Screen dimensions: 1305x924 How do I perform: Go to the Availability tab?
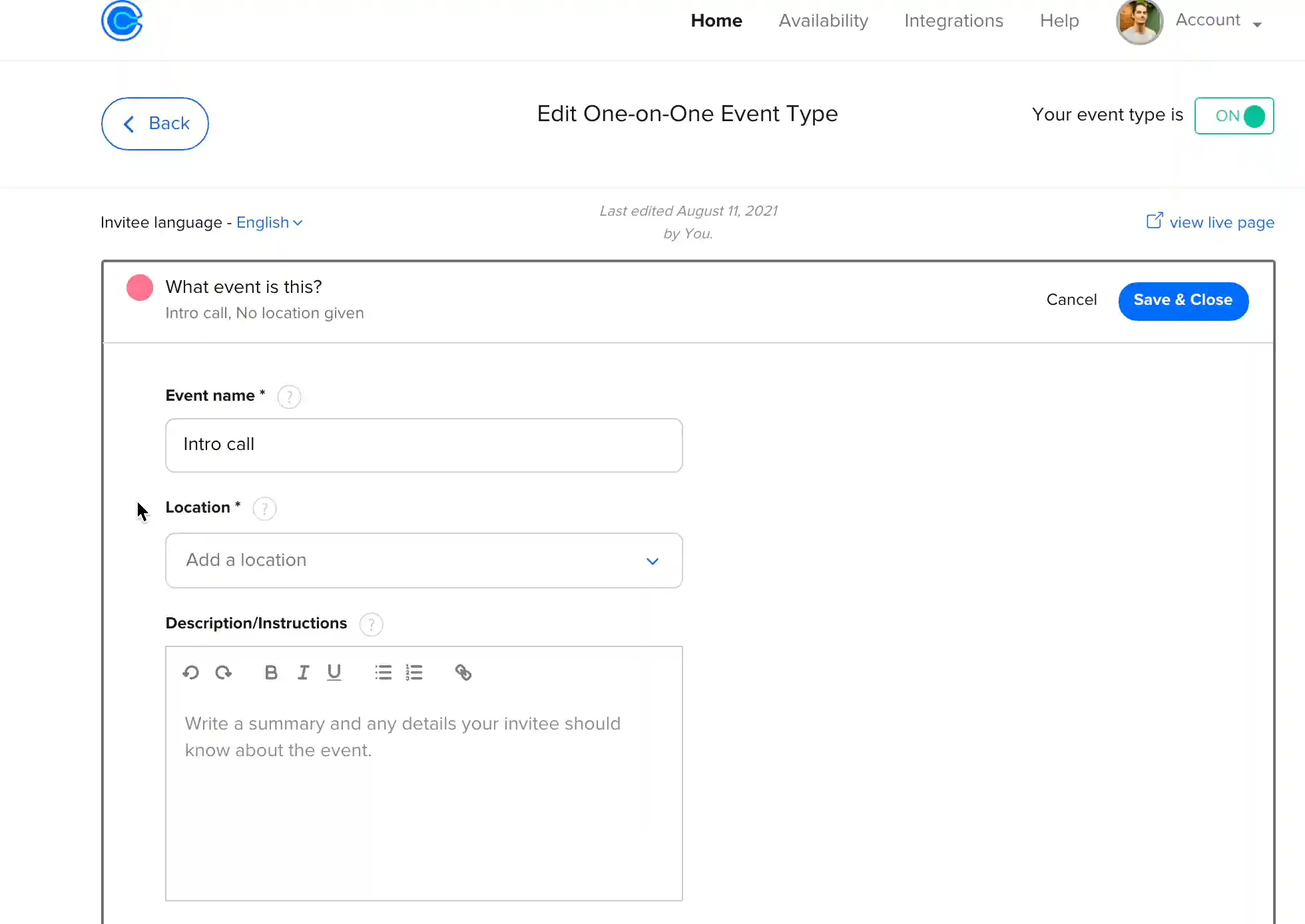tap(824, 21)
